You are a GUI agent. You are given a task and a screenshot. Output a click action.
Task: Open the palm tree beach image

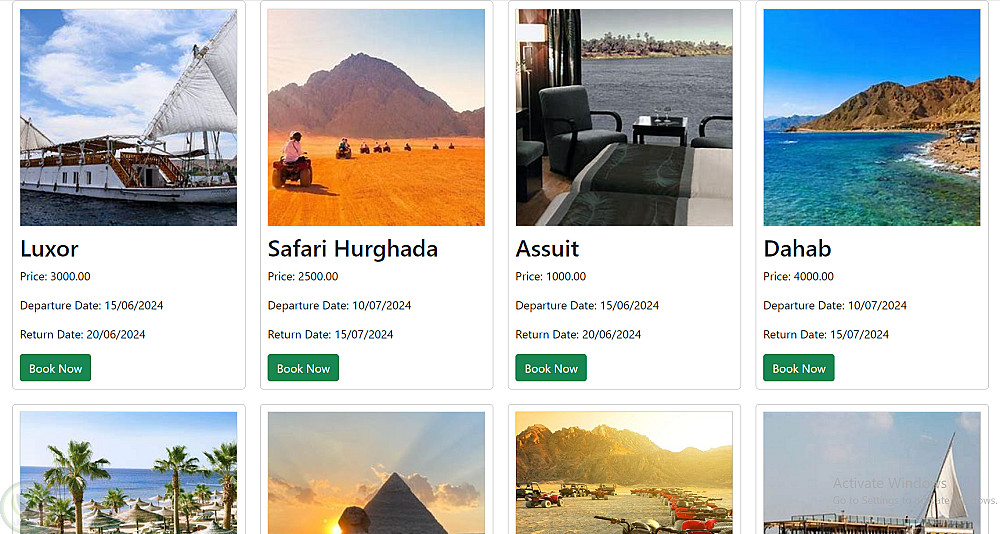pyautogui.click(x=128, y=472)
